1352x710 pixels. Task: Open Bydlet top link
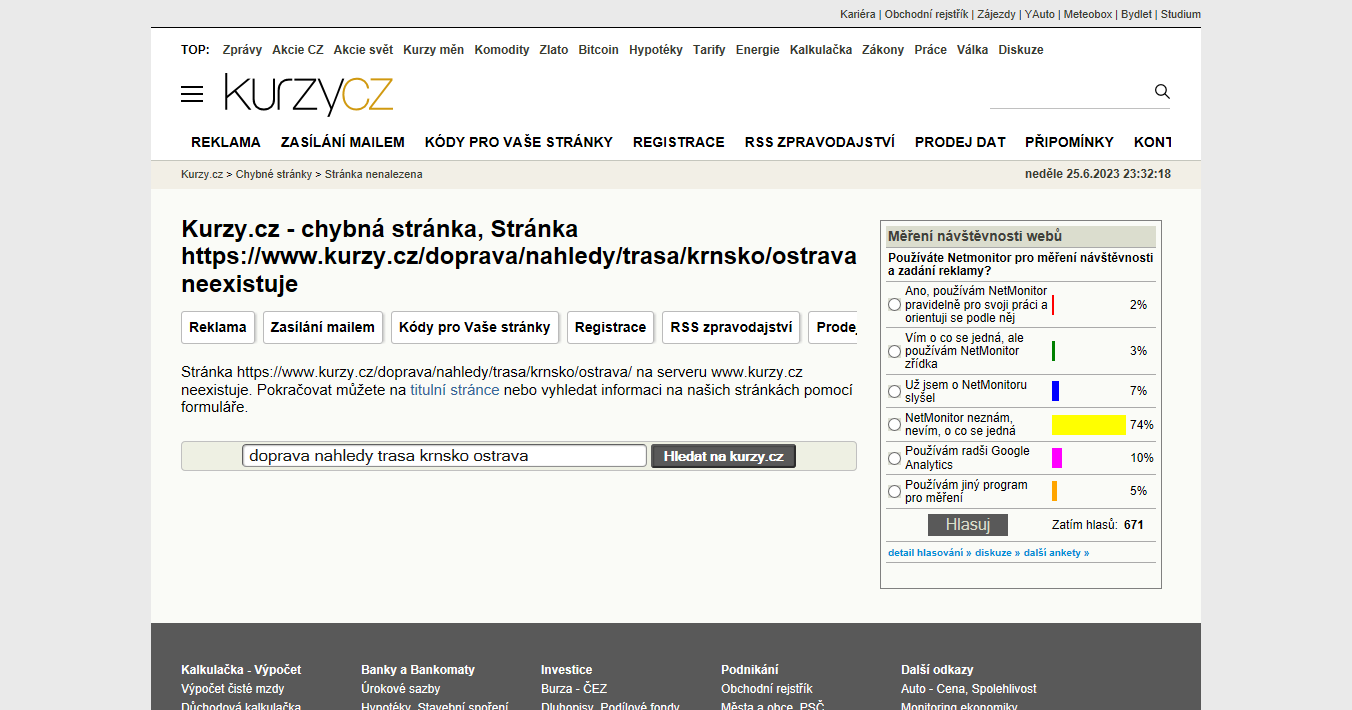pos(1136,14)
